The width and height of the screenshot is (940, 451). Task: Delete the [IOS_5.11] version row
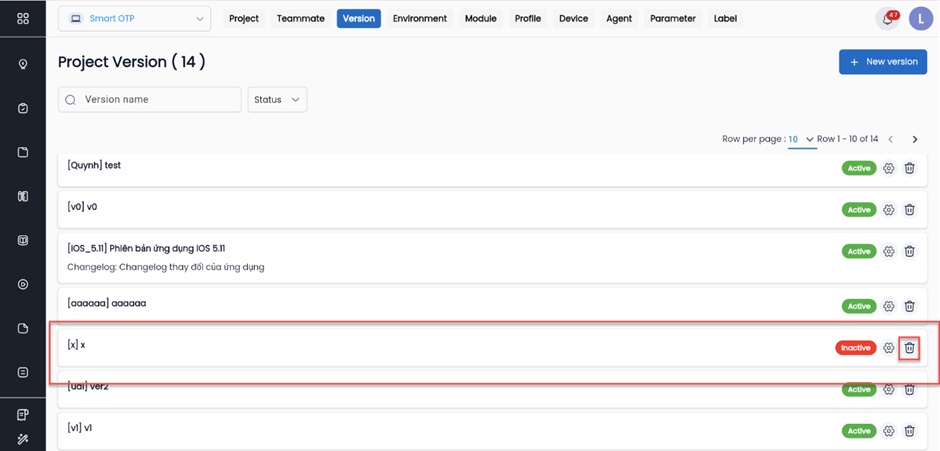(x=909, y=252)
